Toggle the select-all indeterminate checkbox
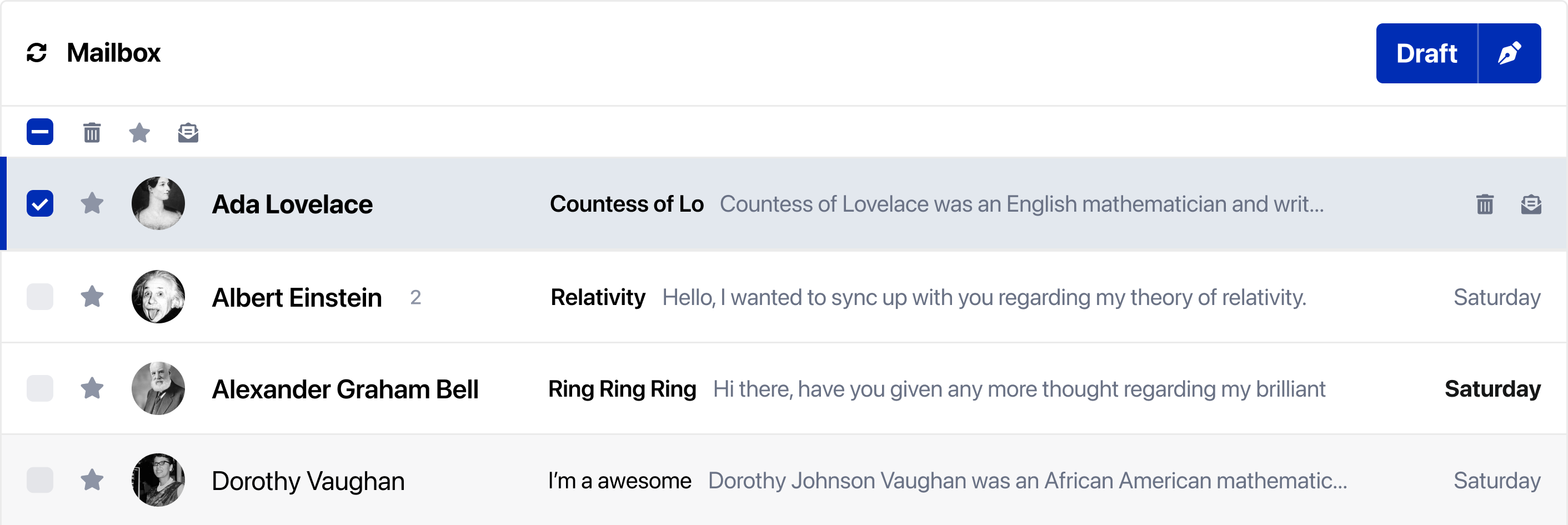Viewport: 1568px width, 525px height. 40,132
